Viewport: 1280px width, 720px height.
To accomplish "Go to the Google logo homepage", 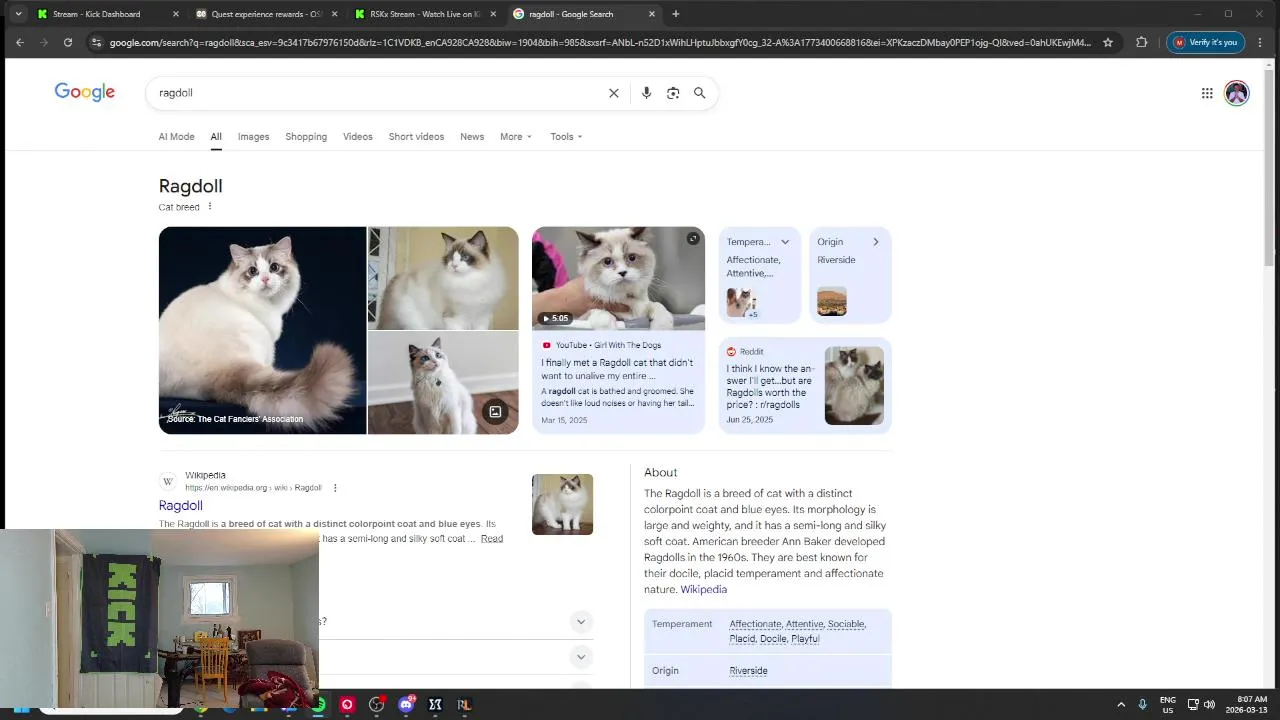I will (x=85, y=92).
